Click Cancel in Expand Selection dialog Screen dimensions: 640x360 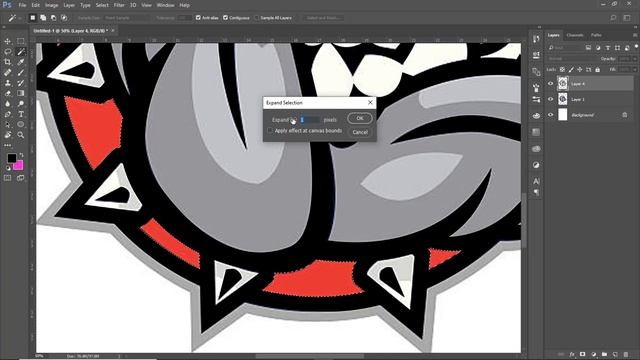360,132
